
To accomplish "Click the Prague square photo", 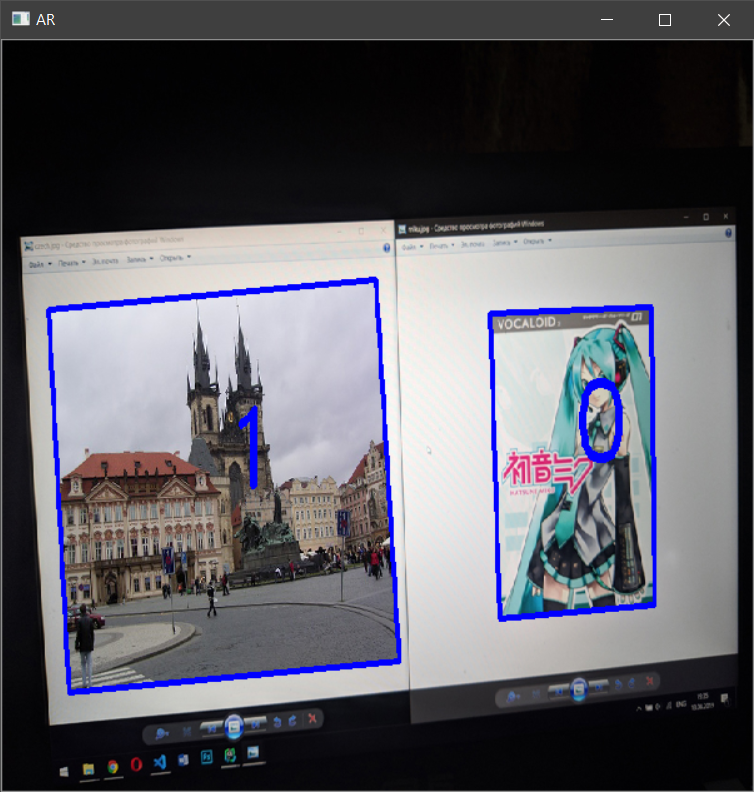I will [x=224, y=486].
